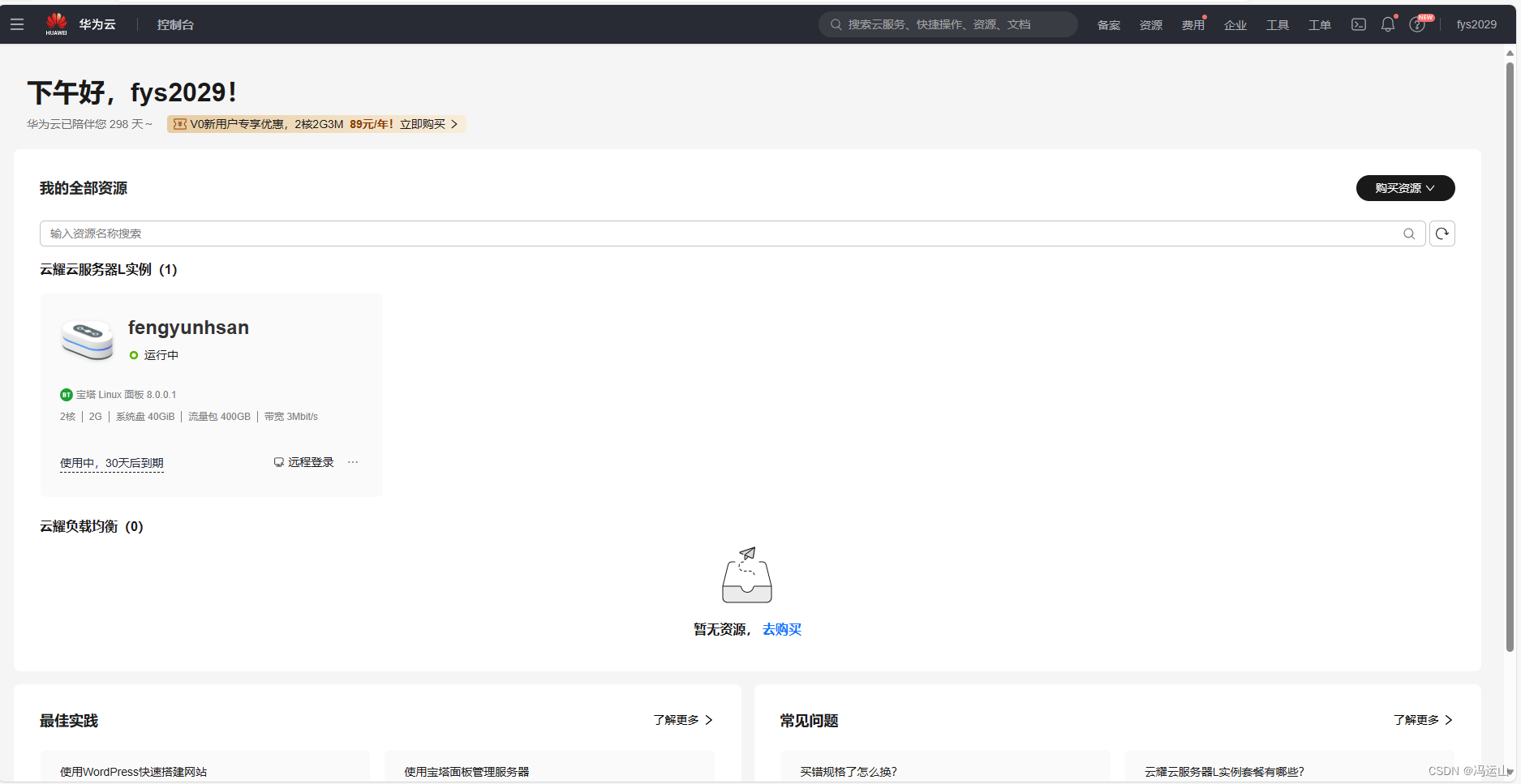The image size is (1521, 784).
Task: Open the 企业 menu
Action: [1235, 25]
